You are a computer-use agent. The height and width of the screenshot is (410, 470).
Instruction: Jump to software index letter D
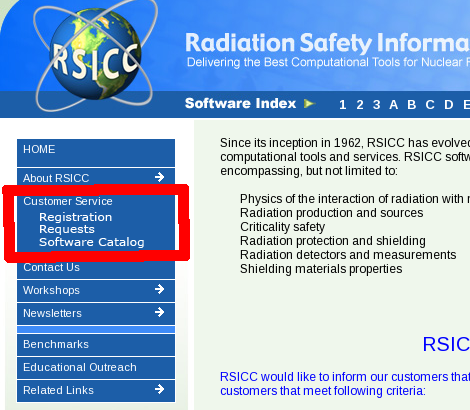449,105
